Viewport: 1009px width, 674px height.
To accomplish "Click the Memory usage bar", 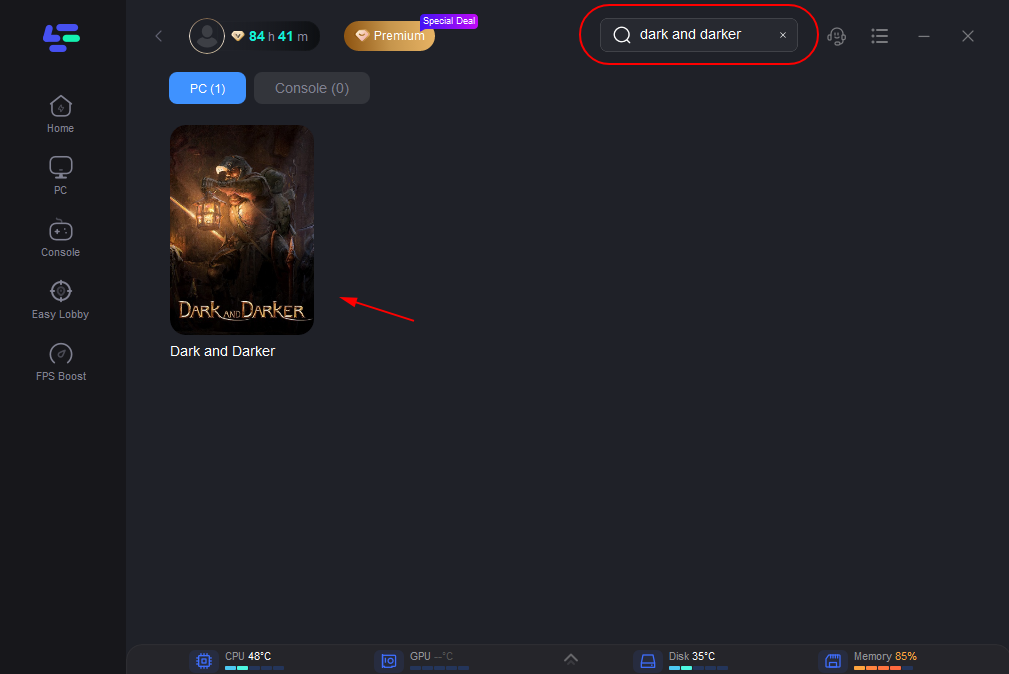I will pos(884,668).
